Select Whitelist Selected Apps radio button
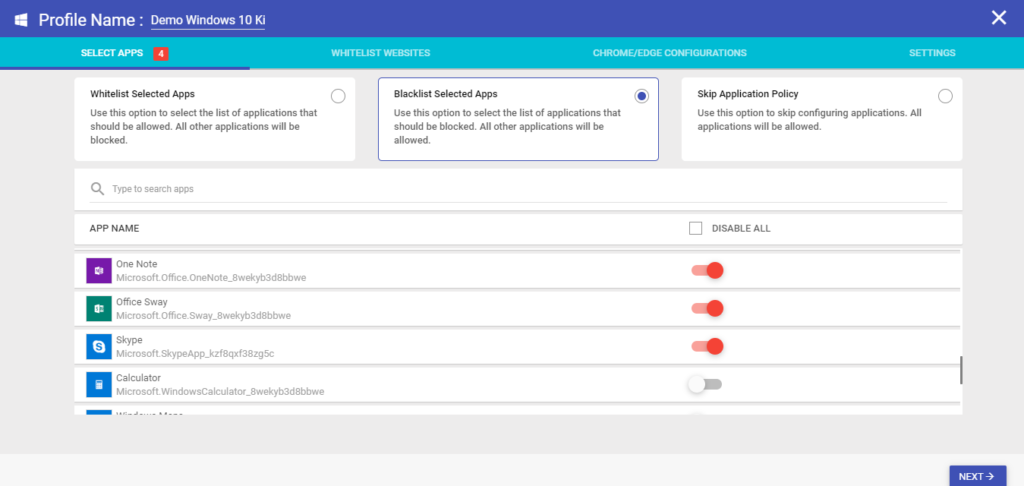 pyautogui.click(x=338, y=96)
